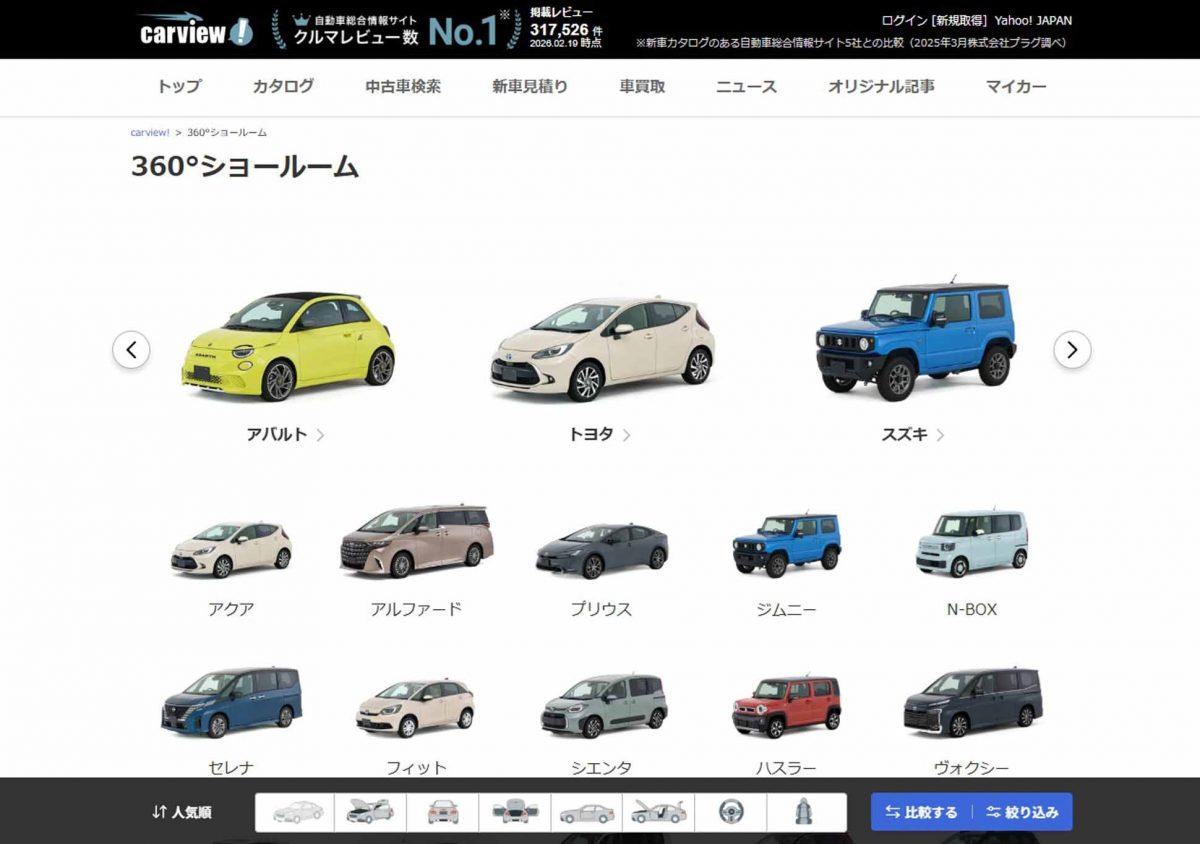Select the side view with doors open icon
Viewport: 1200px width, 844px height.
pos(658,812)
